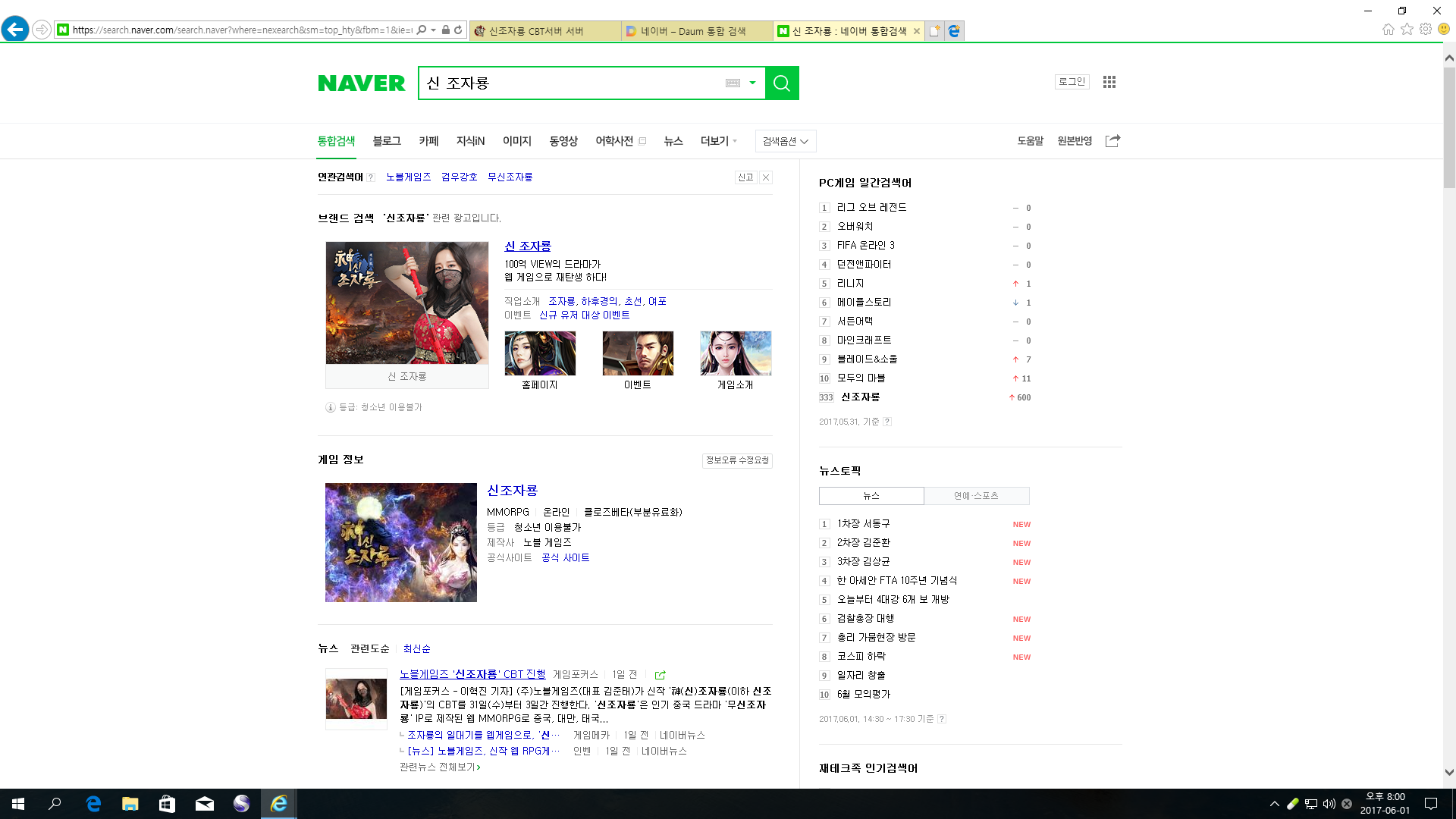Click the address bar search magnifier icon
Viewport: 1456px width, 819px height.
coord(422,30)
